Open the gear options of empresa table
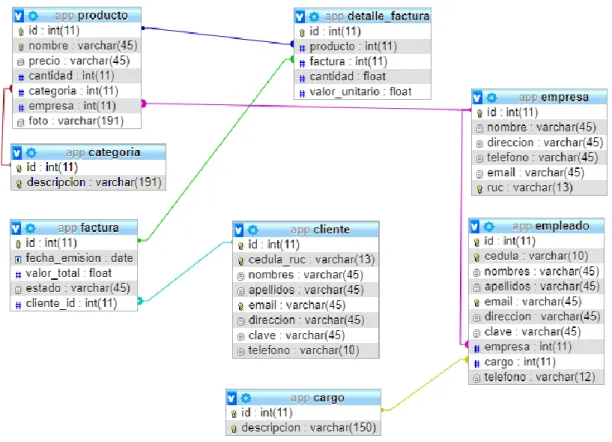The height and width of the screenshot is (442, 612). 492,98
